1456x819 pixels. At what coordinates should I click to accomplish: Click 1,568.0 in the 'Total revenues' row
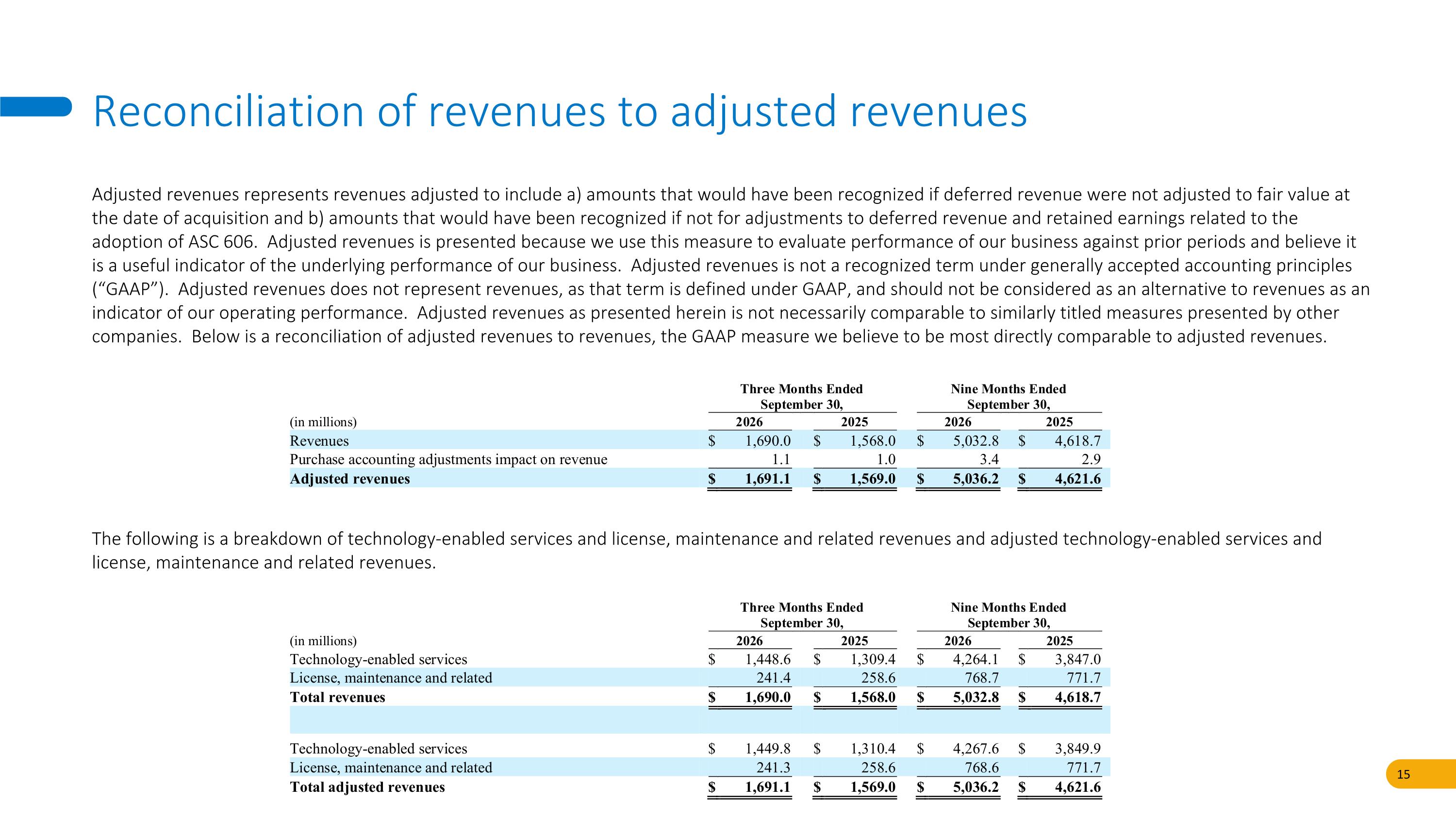click(873, 697)
